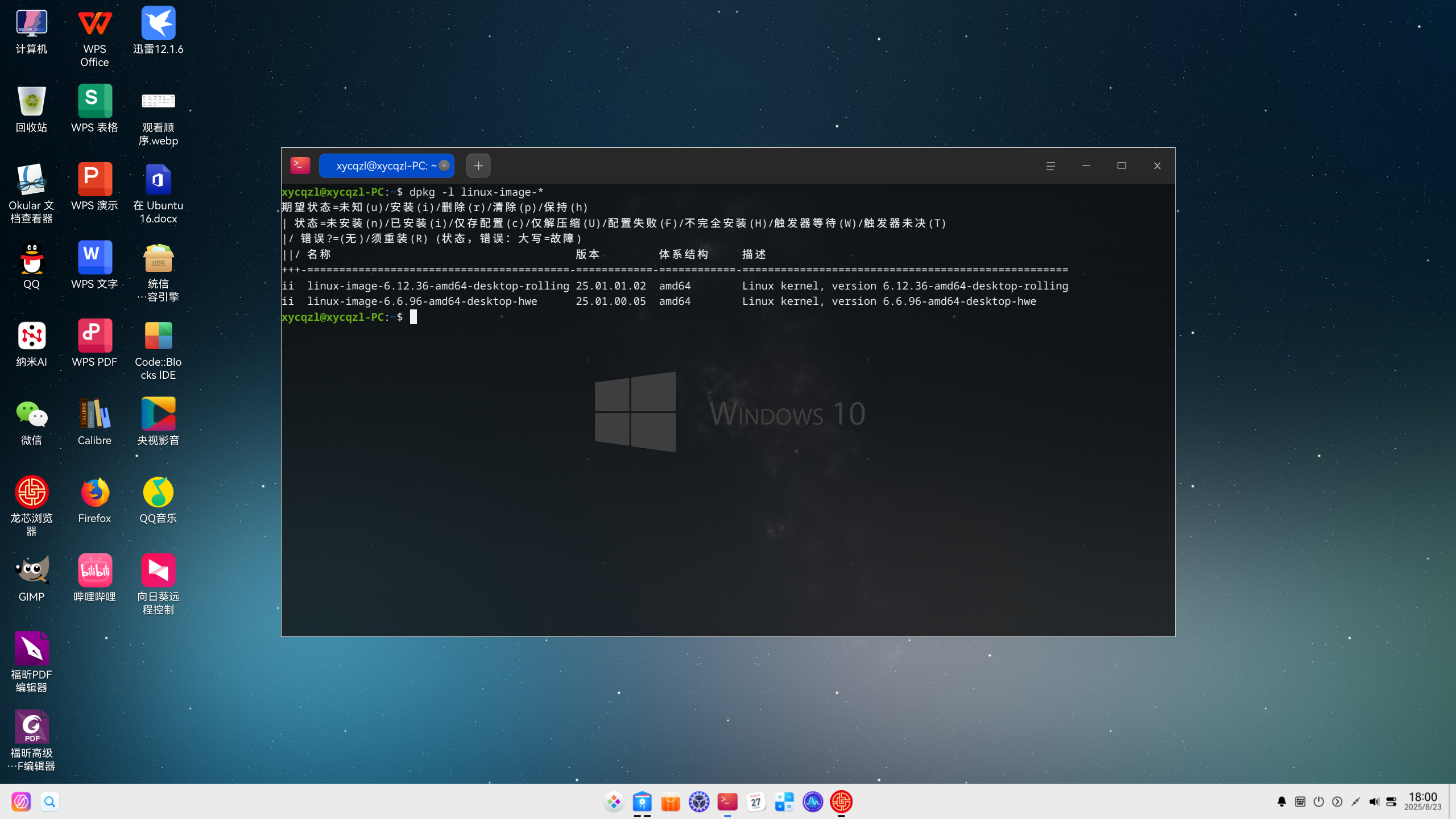
Task: Click the terminal icon in the dock
Action: [x=727, y=802]
